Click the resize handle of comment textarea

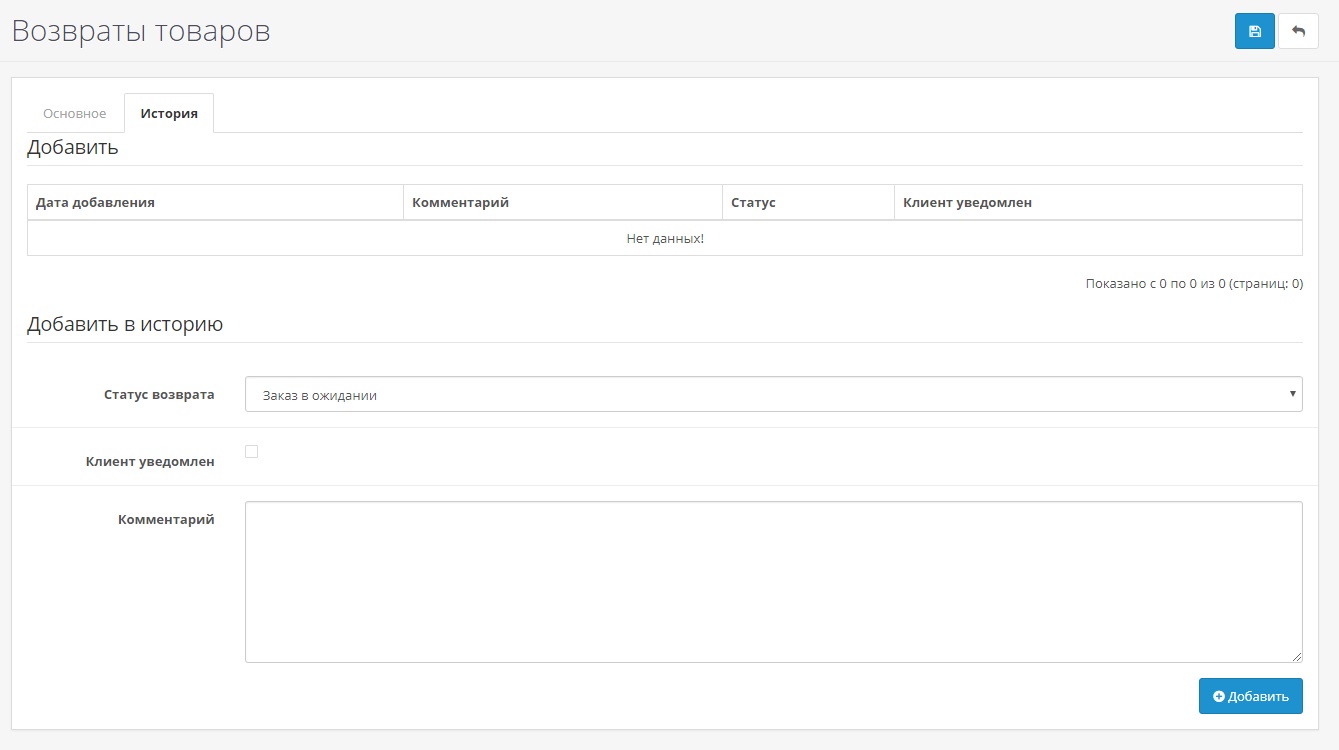coord(1296,656)
